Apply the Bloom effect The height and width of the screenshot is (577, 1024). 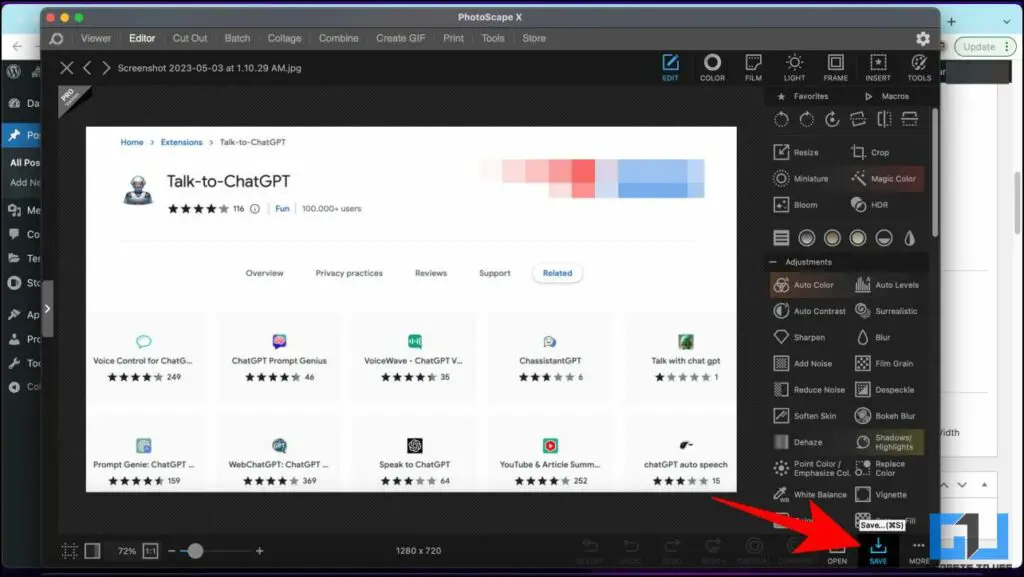tap(795, 205)
